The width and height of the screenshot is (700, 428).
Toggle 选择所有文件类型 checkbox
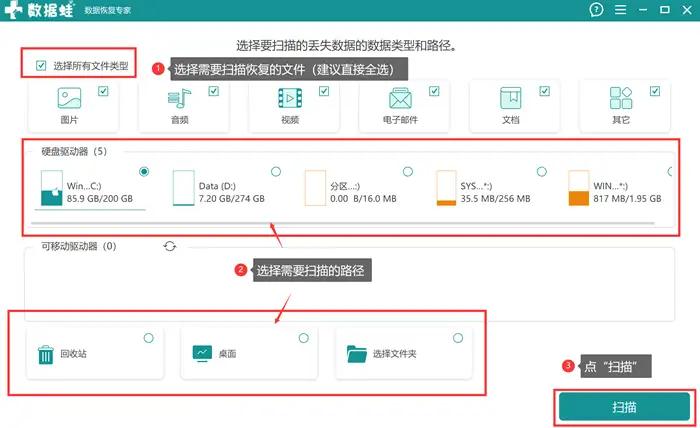click(41, 66)
